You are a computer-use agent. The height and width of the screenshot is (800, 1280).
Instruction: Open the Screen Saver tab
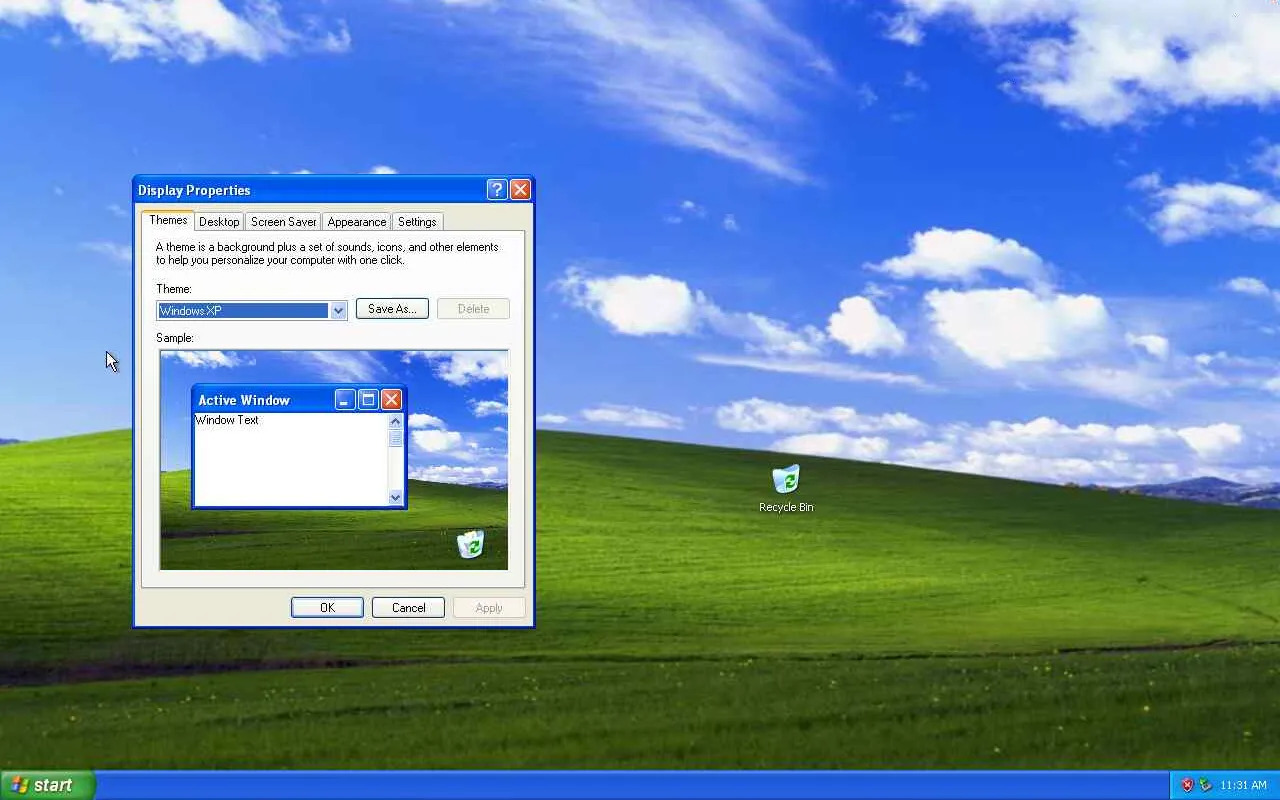tap(283, 222)
